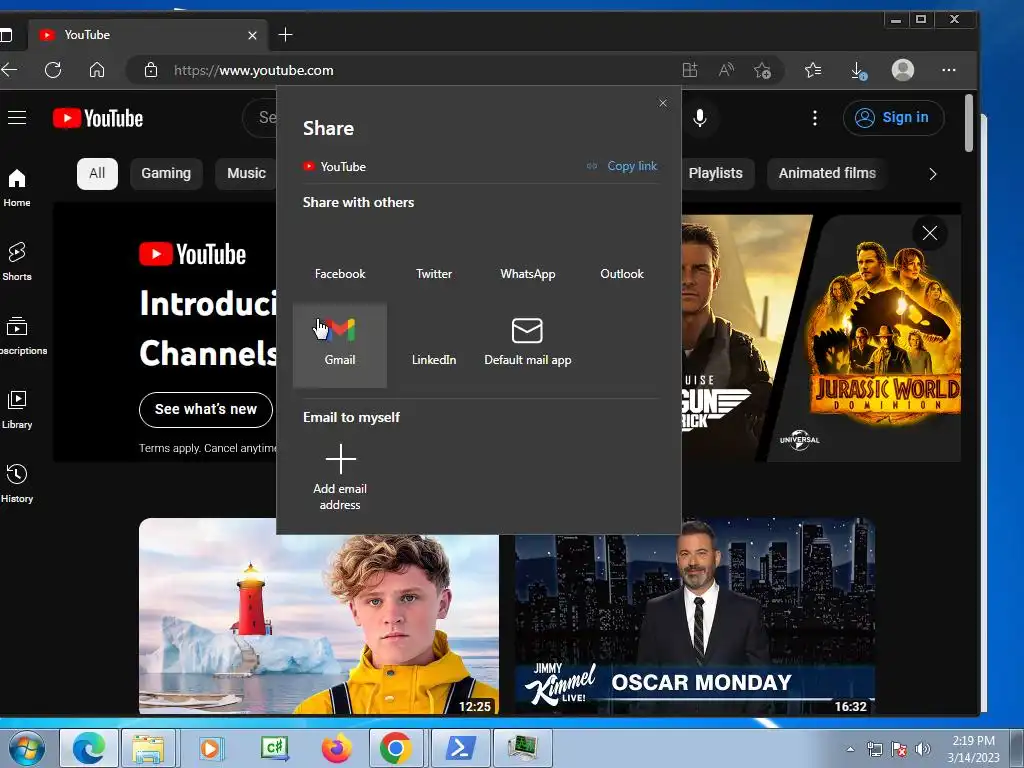Close the YouTube tab
This screenshot has width=1024, height=768.
pyautogui.click(x=253, y=35)
